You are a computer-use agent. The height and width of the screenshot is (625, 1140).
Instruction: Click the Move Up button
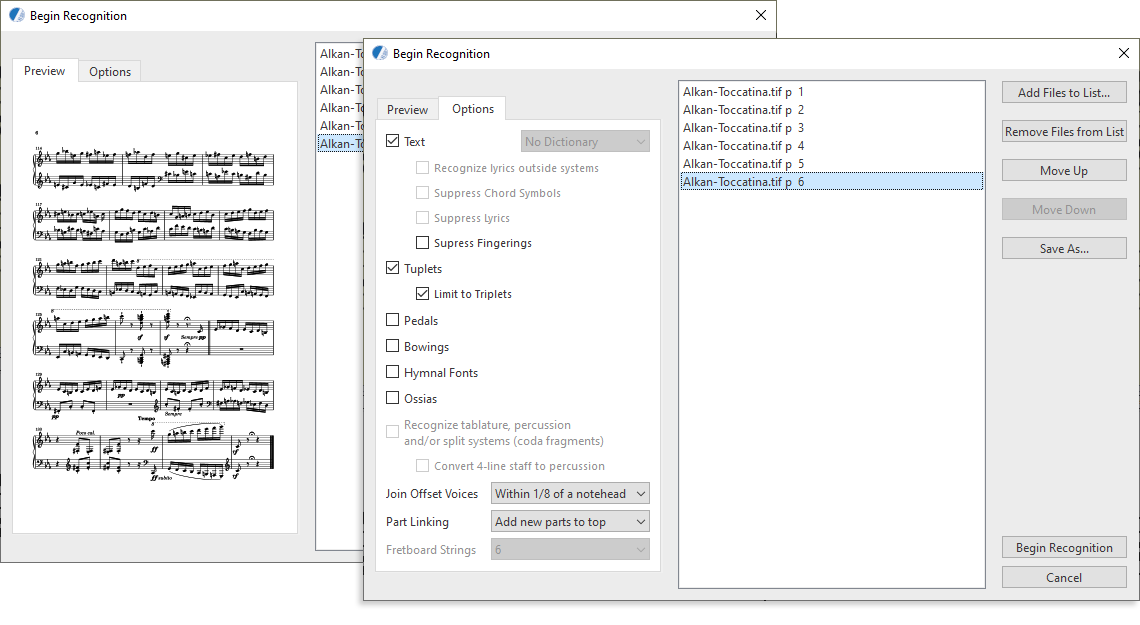[x=1064, y=171]
